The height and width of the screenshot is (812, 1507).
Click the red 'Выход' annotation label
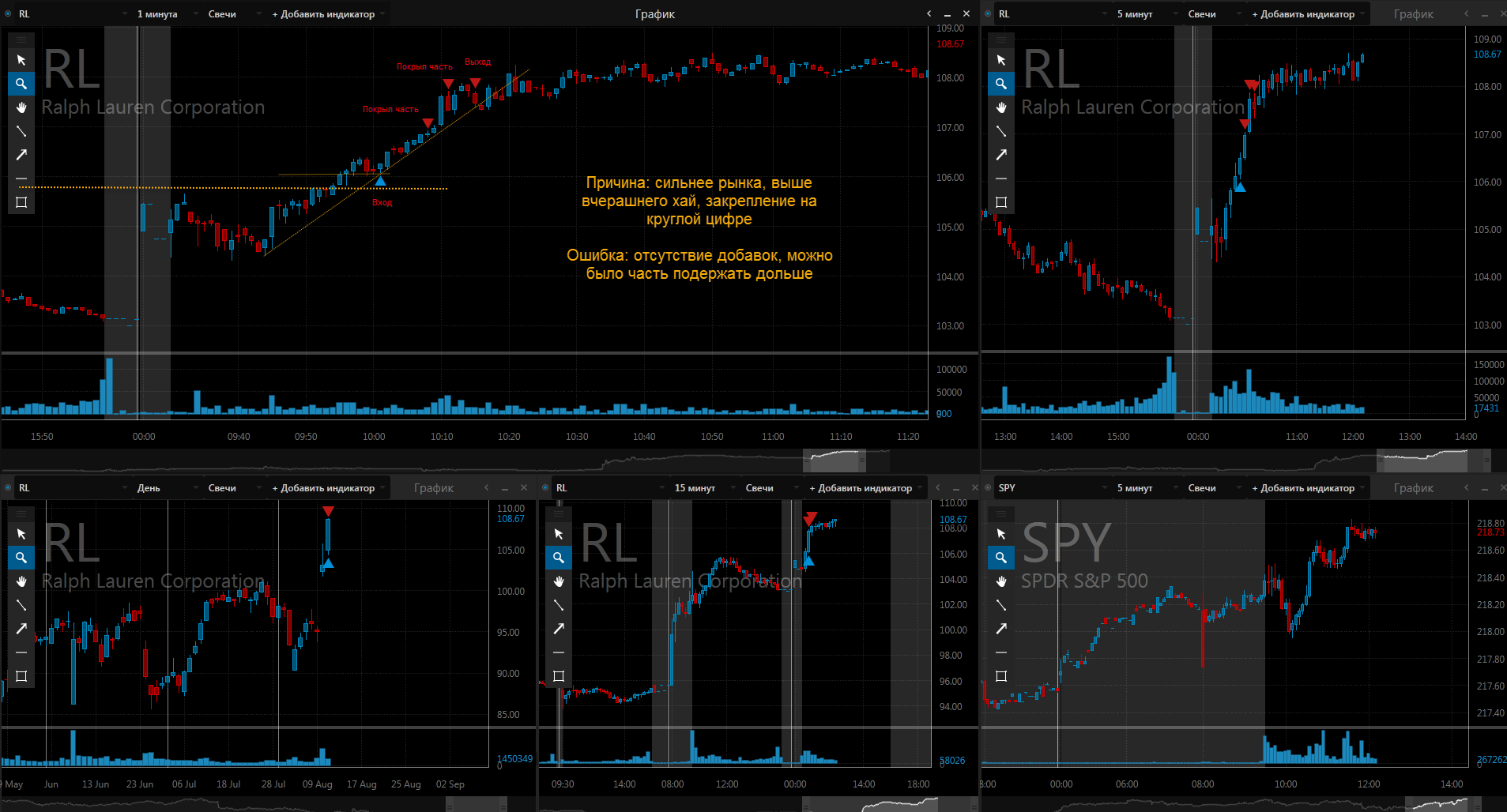coord(477,62)
